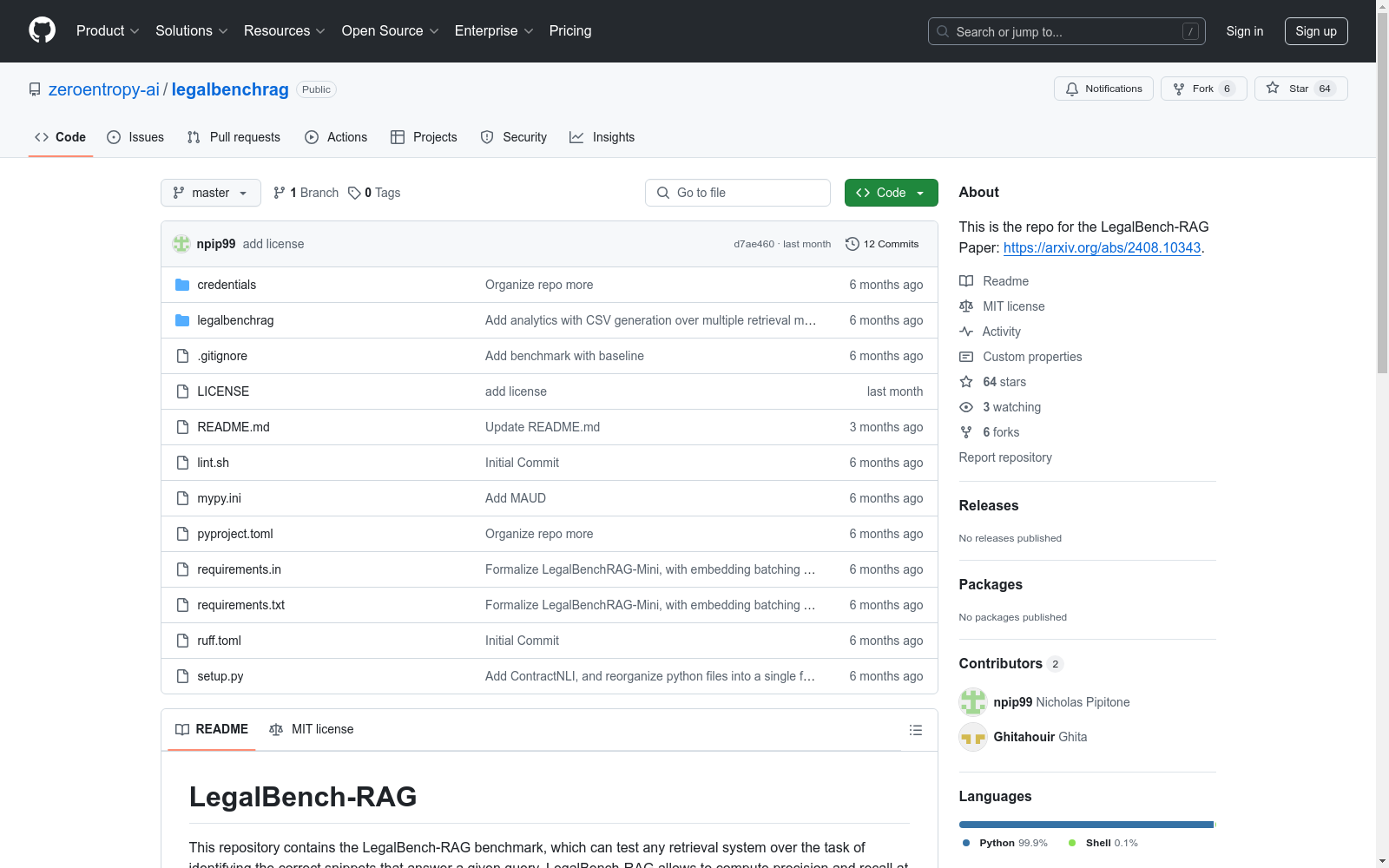
Task: Expand the Solutions menu
Action: [x=192, y=30]
